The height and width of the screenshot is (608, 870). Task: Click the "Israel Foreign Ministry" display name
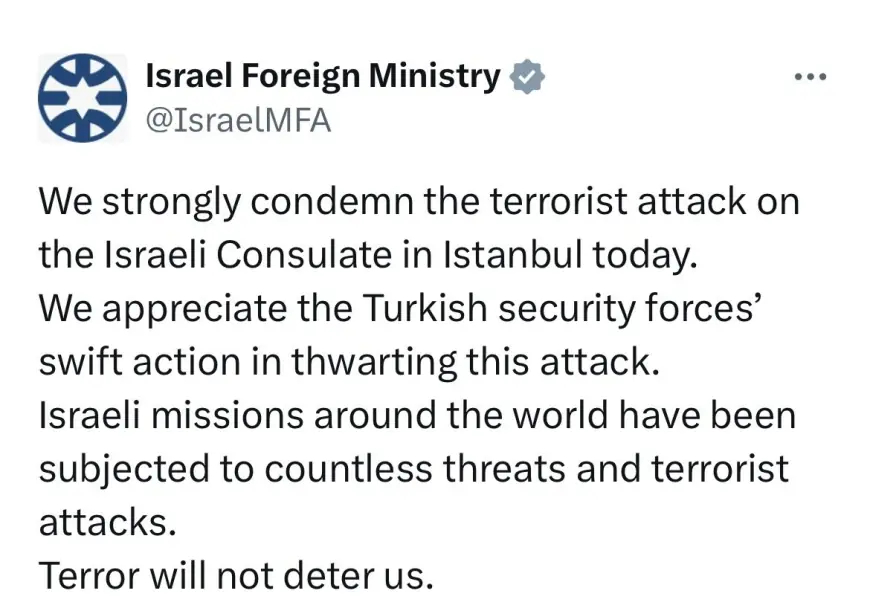tap(322, 76)
